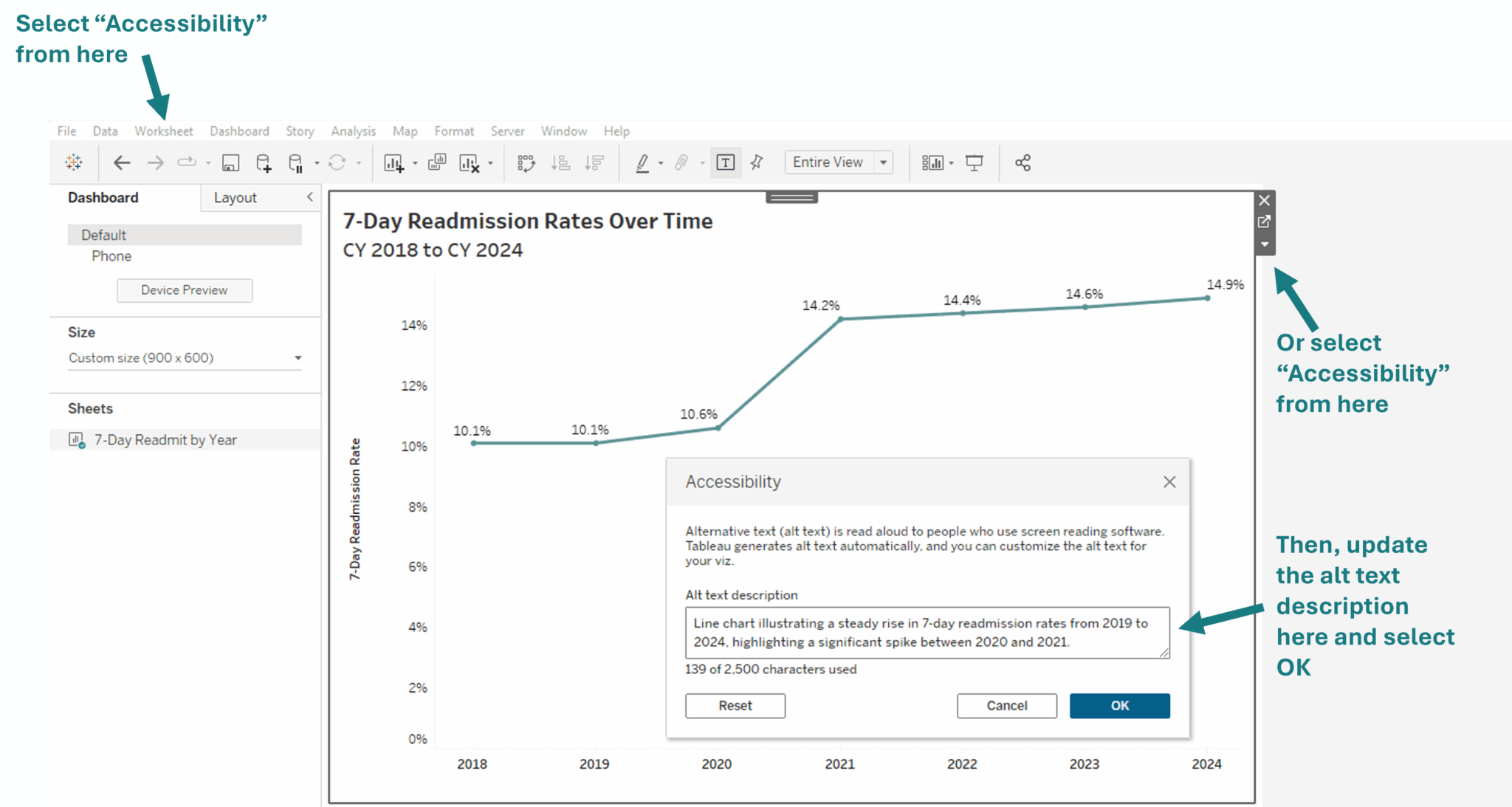Click the Undo back arrow
The width and height of the screenshot is (1512, 807).
122,162
